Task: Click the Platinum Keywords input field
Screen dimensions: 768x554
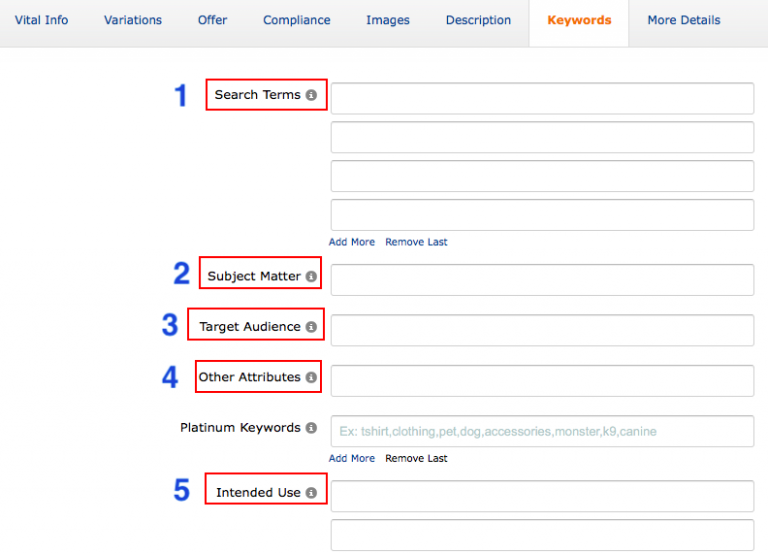Action: pyautogui.click(x=542, y=431)
